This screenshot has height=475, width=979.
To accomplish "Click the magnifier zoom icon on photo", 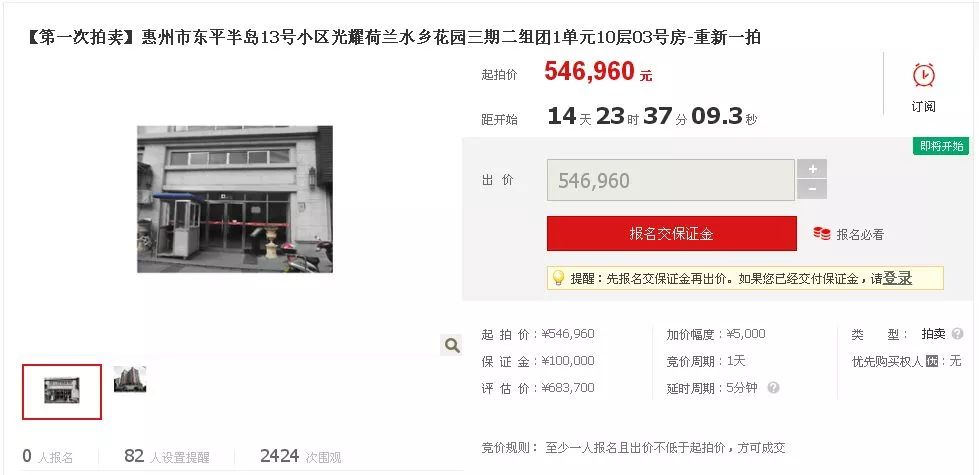I will [x=451, y=345].
